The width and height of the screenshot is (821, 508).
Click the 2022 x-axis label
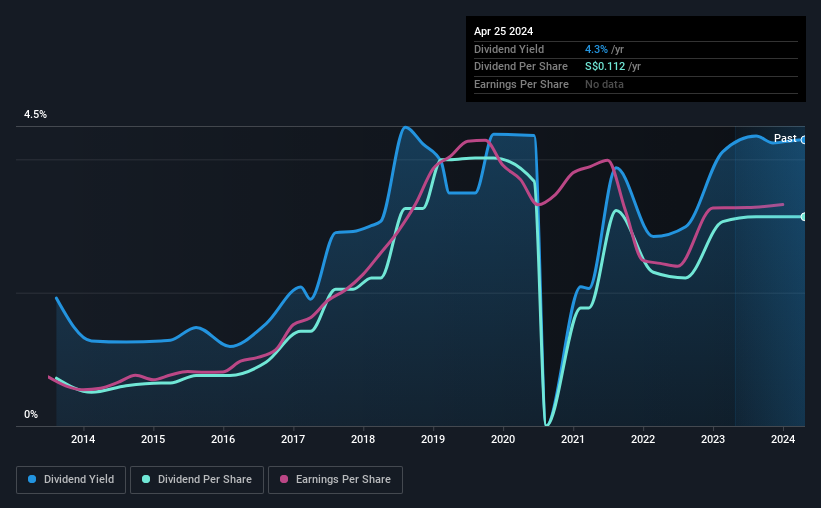(x=643, y=439)
